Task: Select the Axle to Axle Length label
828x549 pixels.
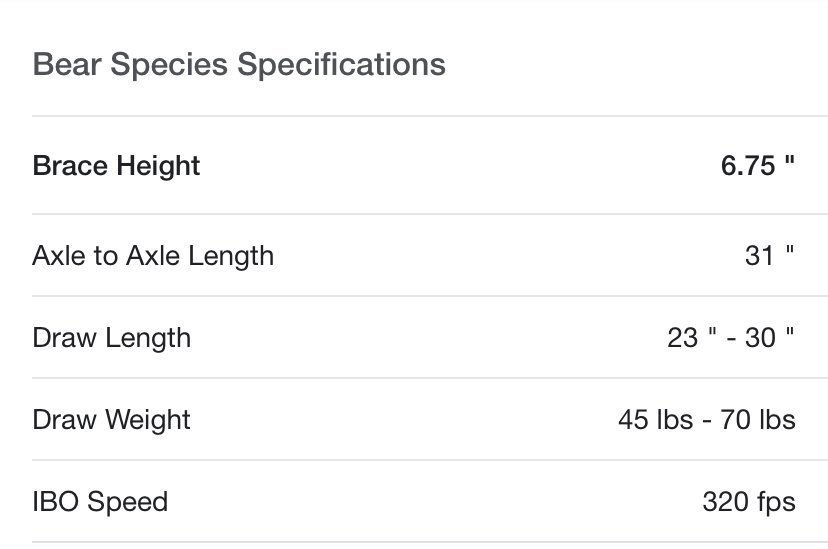Action: click(153, 256)
